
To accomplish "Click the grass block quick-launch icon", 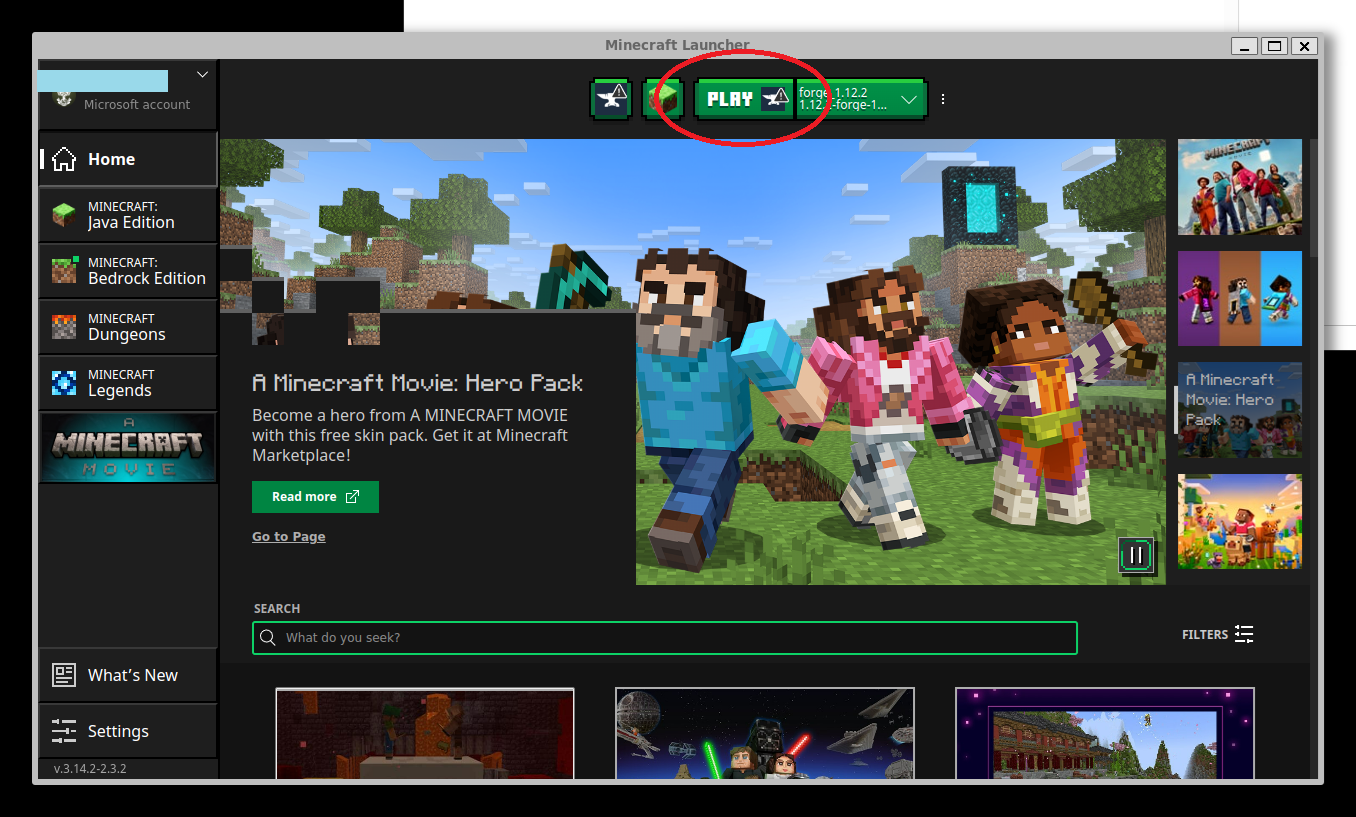I will point(662,99).
